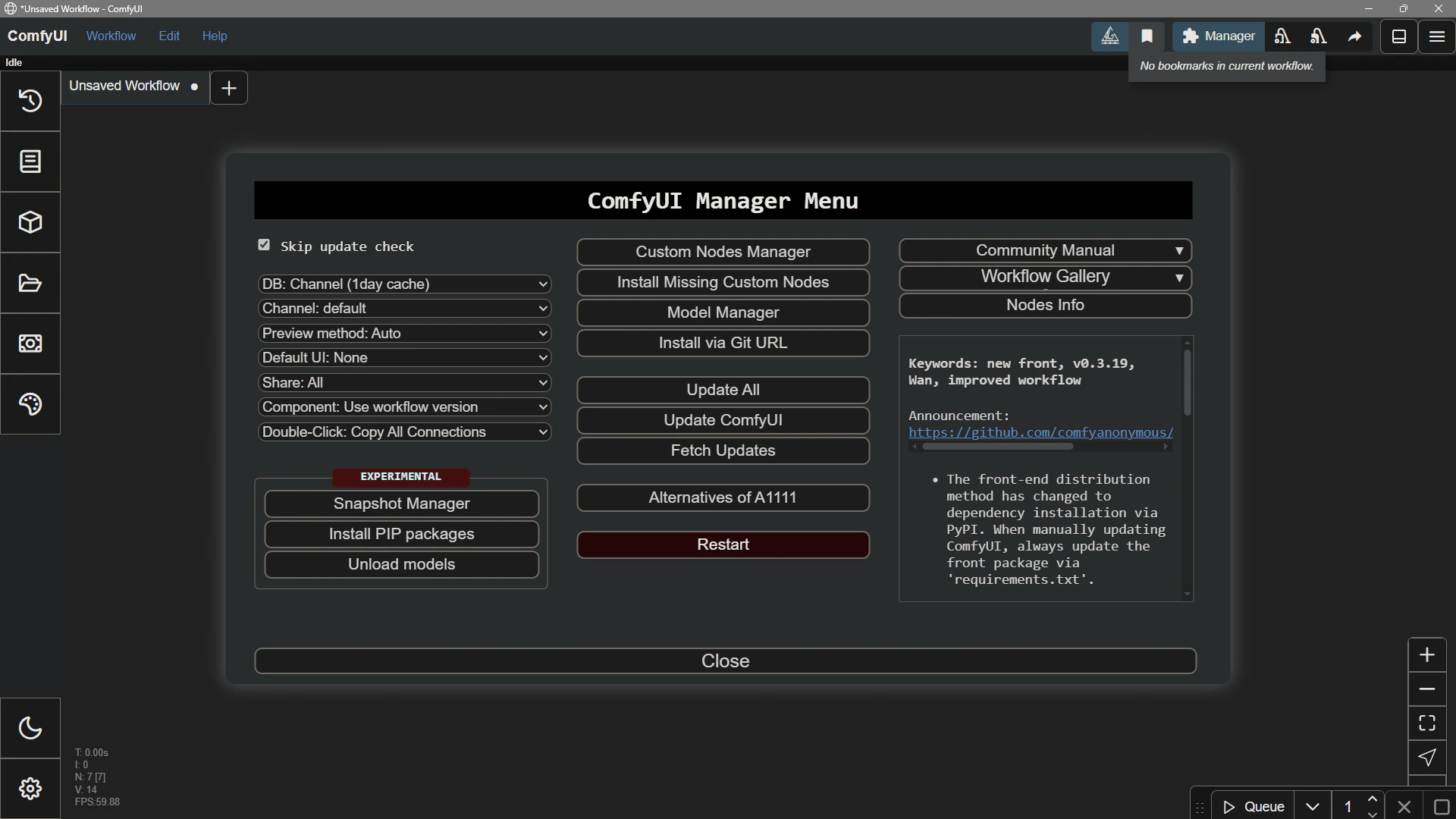Open the workflows browser folder icon
The height and width of the screenshot is (819, 1456).
pos(30,283)
